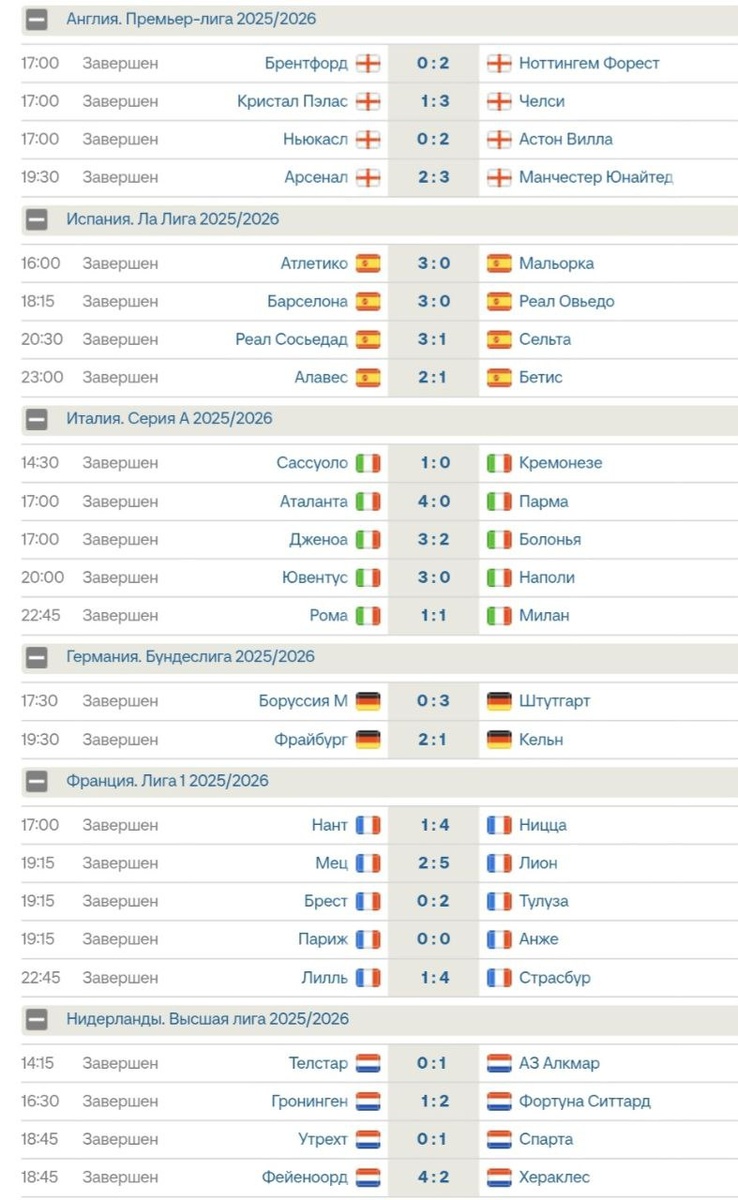Select the team name Реал Сосьедад
738x1200 pixels.
292,339
